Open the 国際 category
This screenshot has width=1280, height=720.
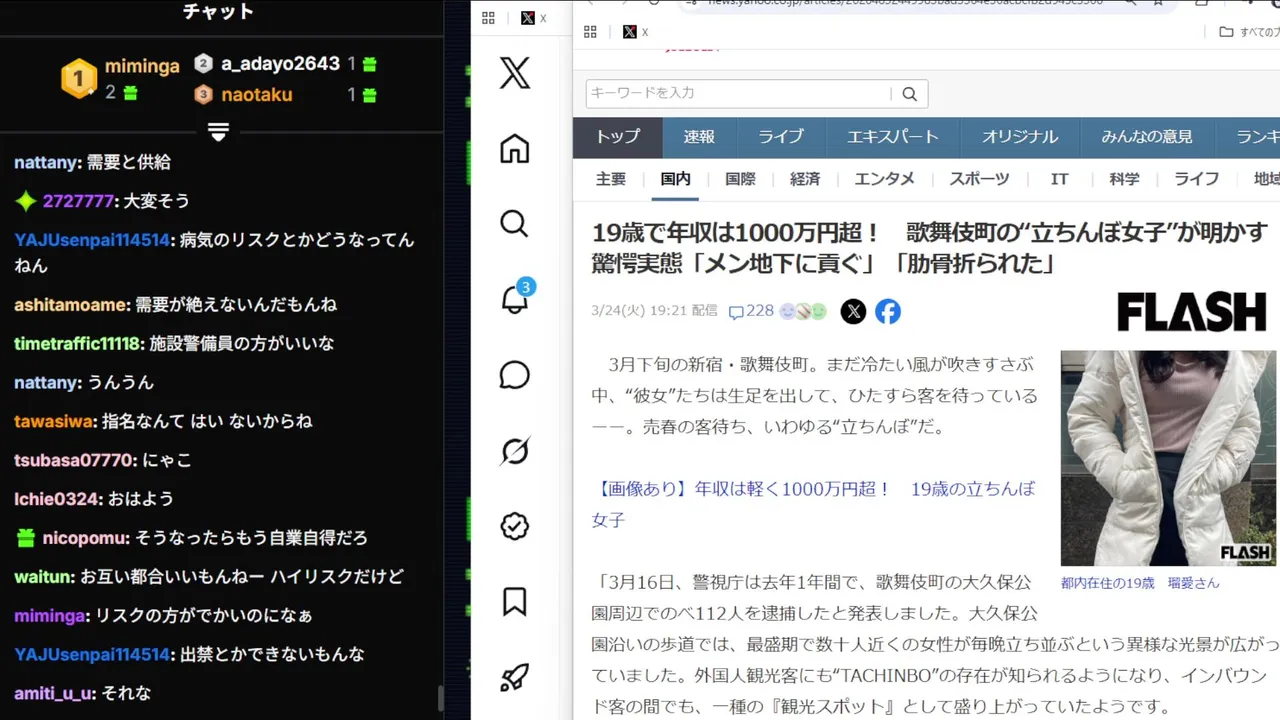tap(740, 179)
